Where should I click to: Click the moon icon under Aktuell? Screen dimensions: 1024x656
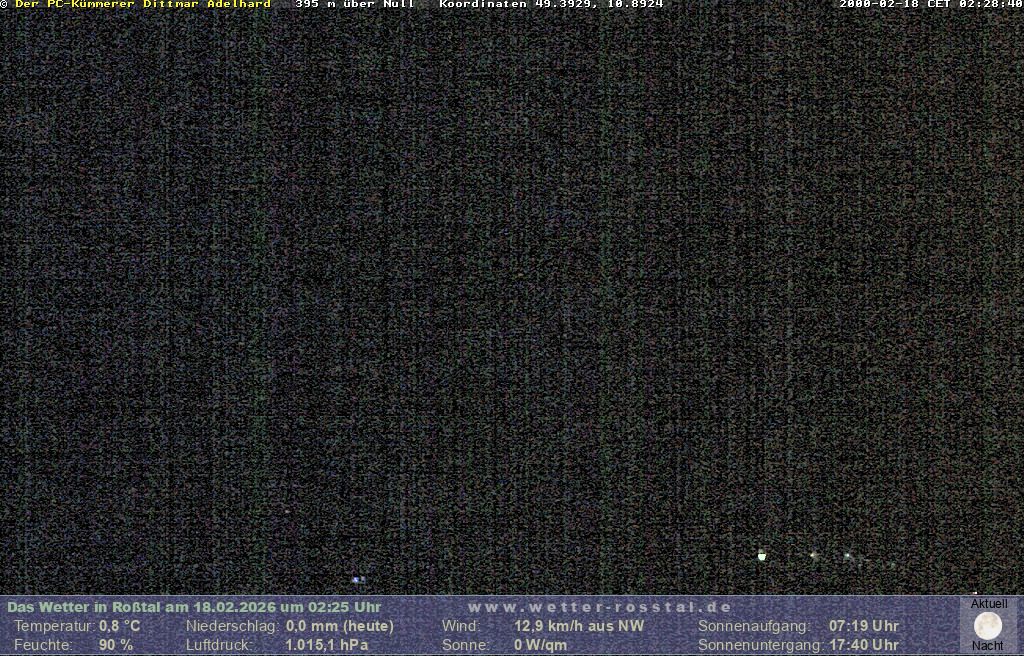click(x=987, y=626)
